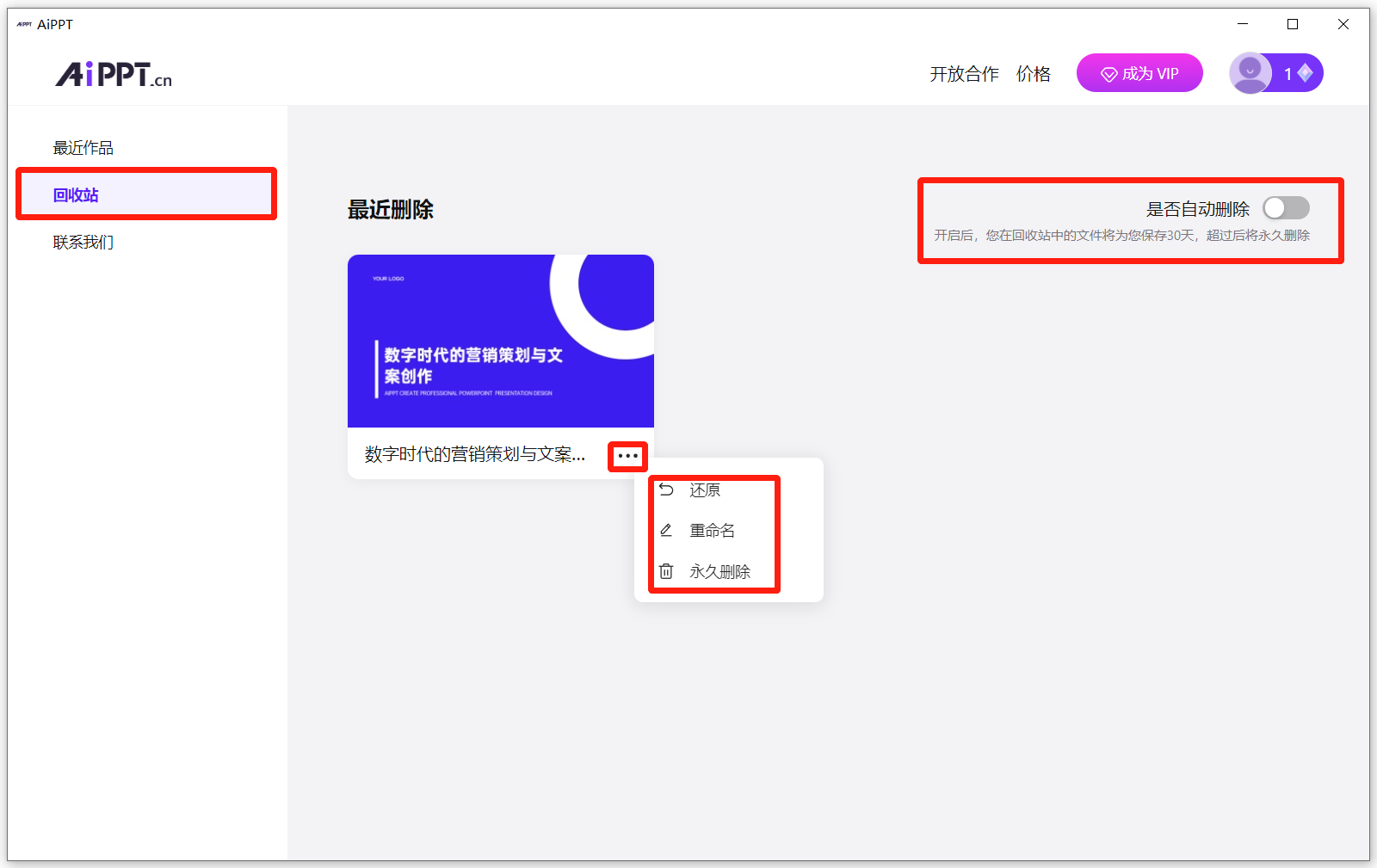
Task: Open 最近作品 in the sidebar
Action: 83,148
